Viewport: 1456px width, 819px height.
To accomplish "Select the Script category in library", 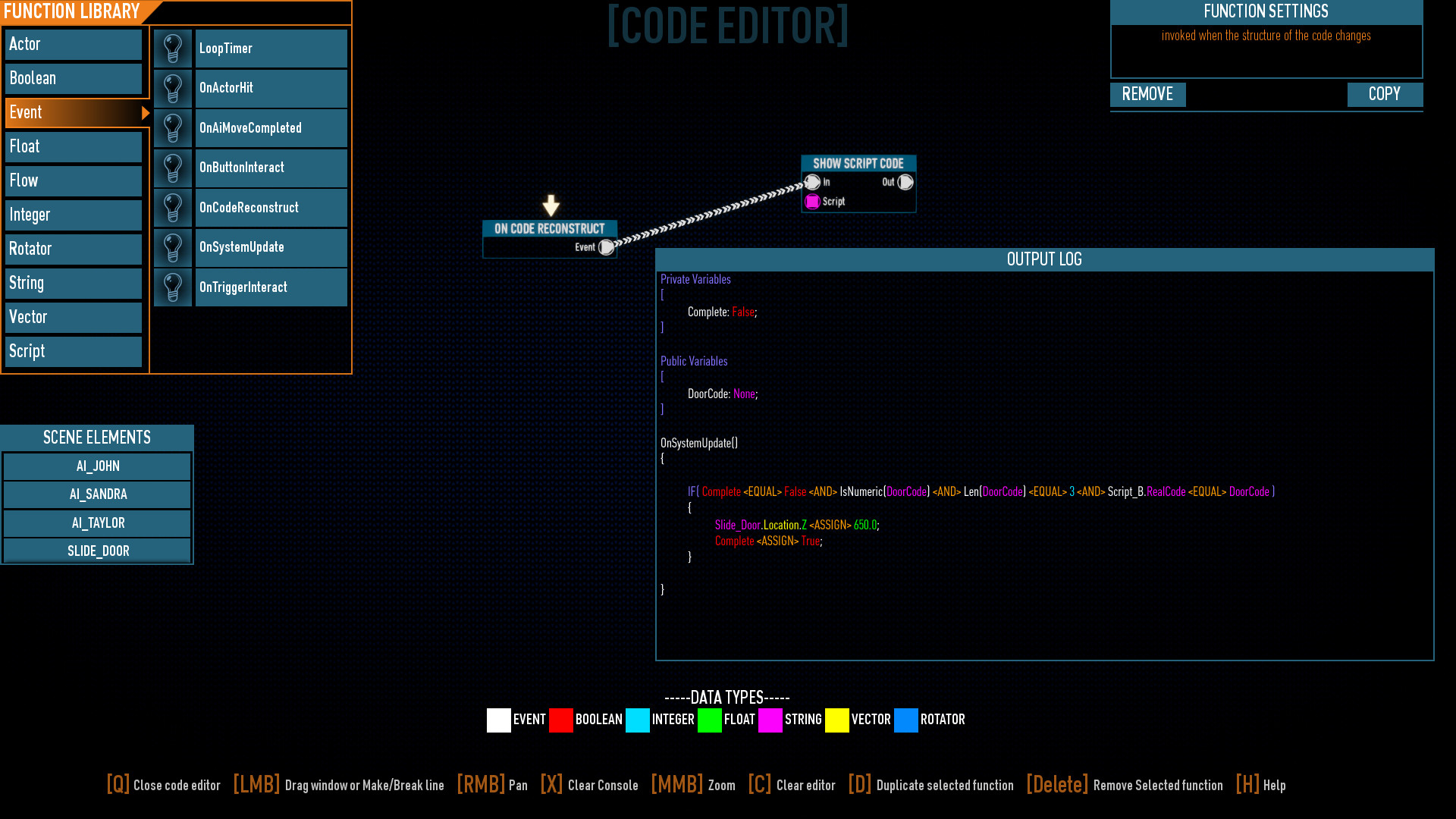I will 74,351.
